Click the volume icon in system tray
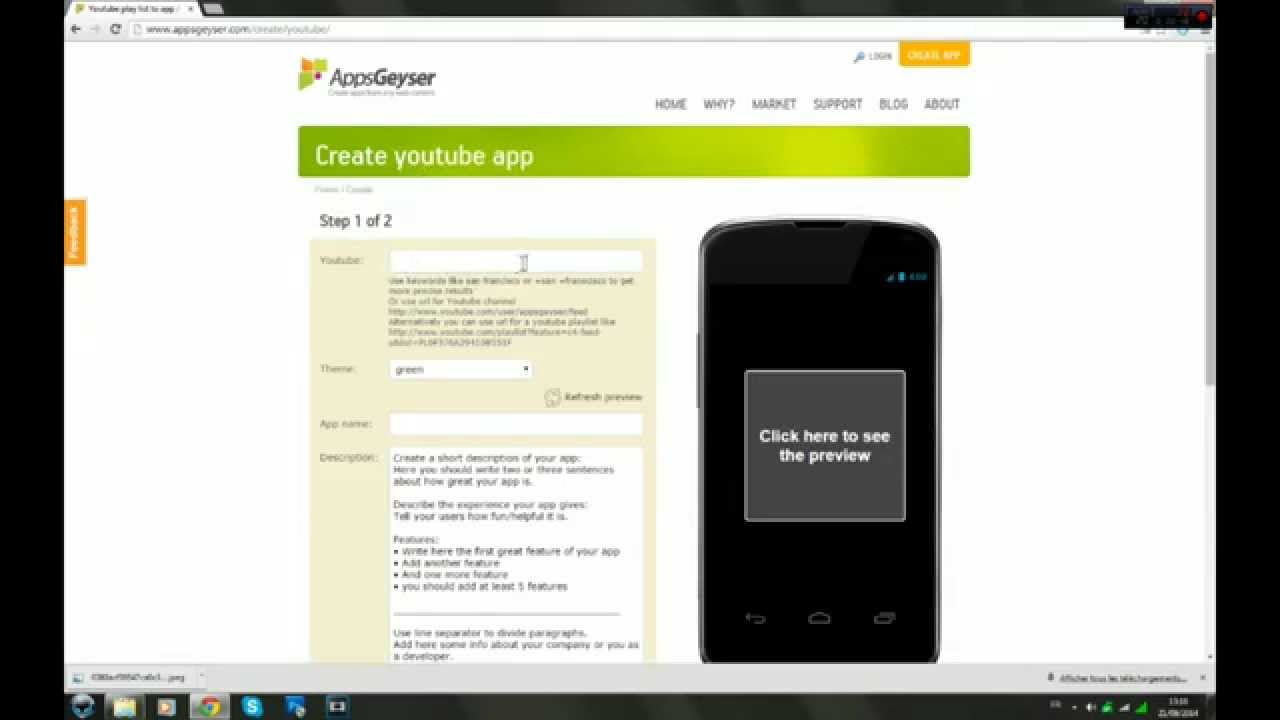This screenshot has width=1280, height=720. click(x=1090, y=706)
